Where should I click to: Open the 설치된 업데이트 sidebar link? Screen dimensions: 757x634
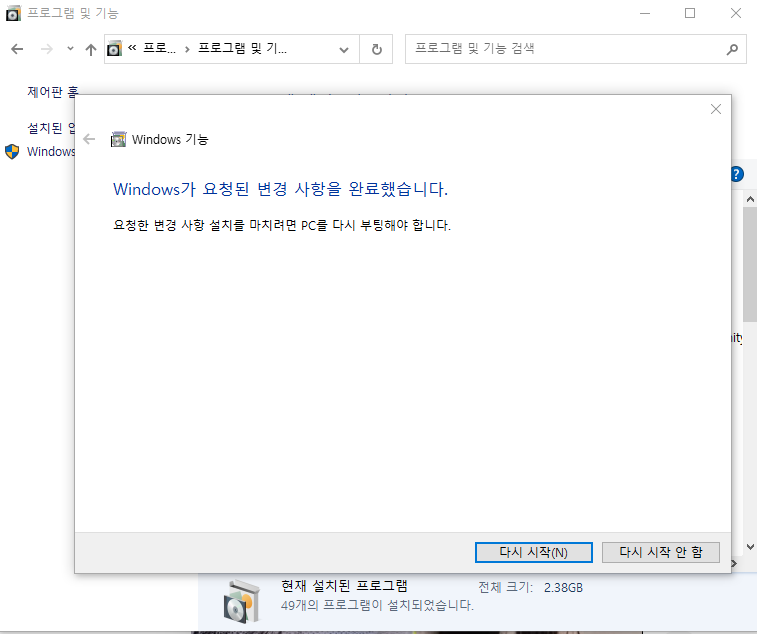click(x=51, y=128)
